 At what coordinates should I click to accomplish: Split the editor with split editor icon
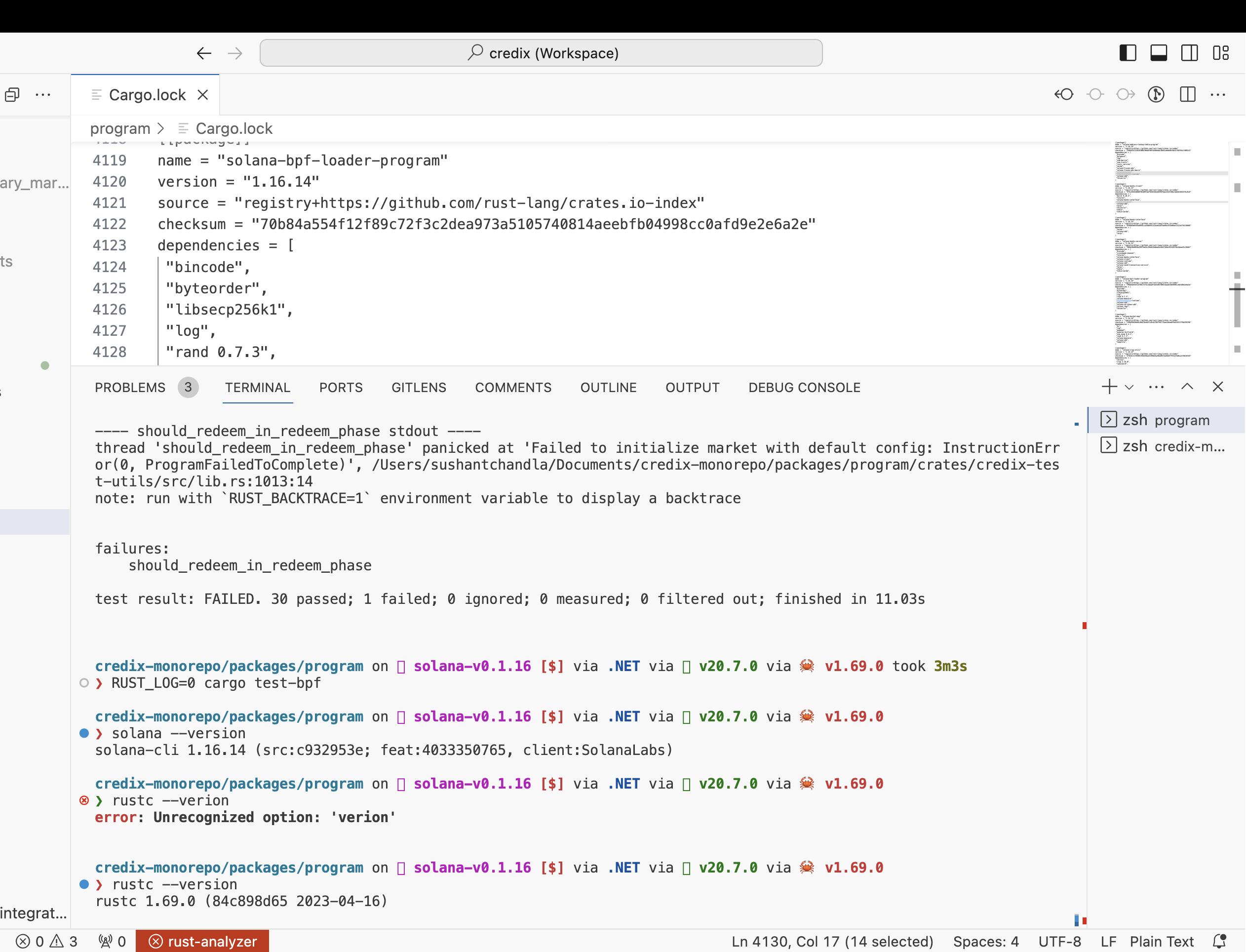1188,95
